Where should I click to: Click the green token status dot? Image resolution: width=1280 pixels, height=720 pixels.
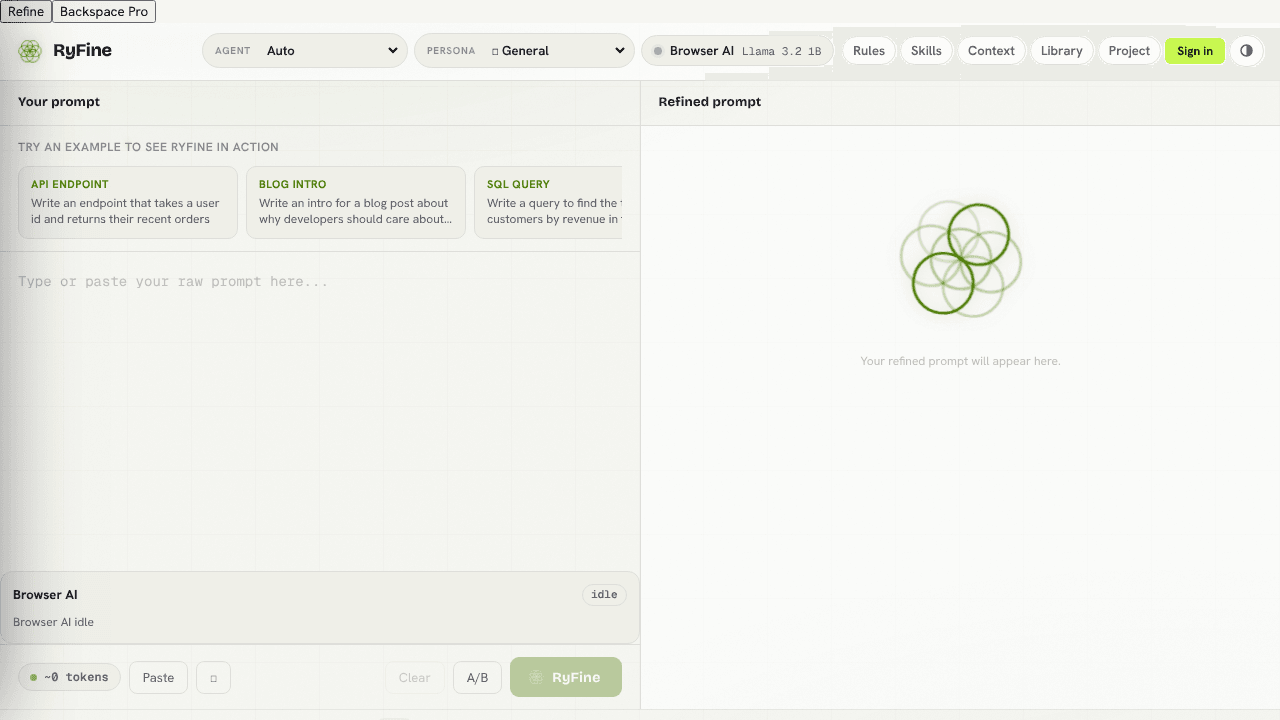pos(33,677)
